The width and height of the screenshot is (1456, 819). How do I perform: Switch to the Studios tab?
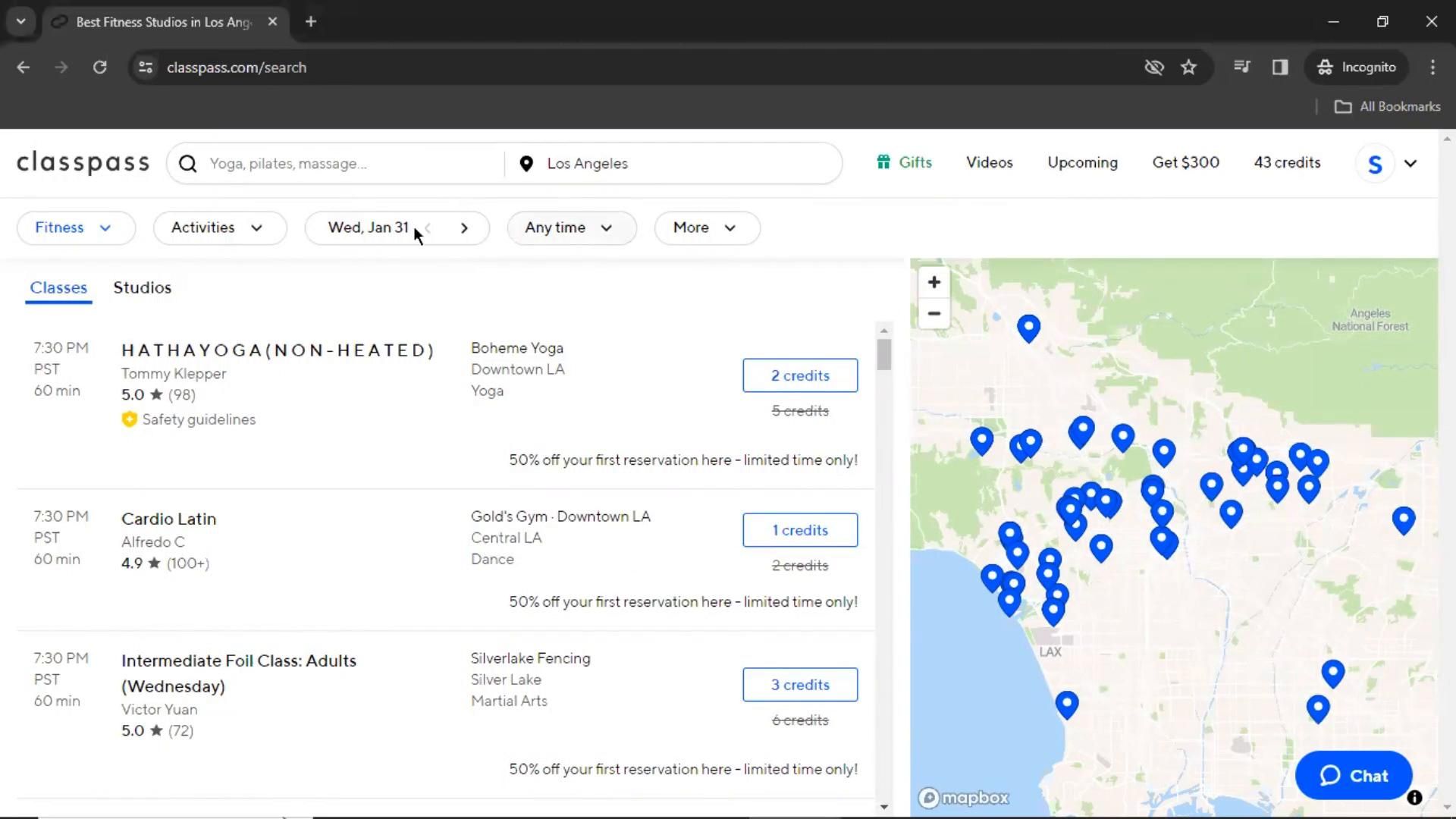point(143,287)
